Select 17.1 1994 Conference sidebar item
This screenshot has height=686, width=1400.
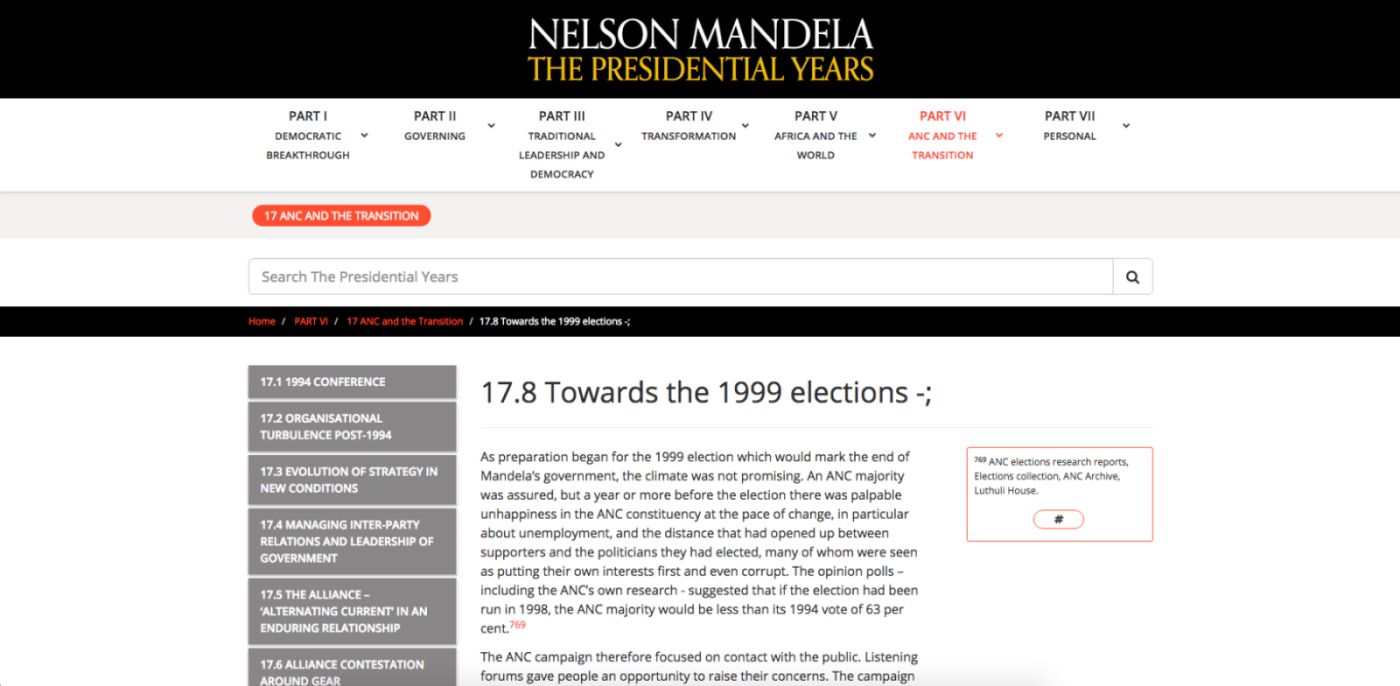coord(352,382)
